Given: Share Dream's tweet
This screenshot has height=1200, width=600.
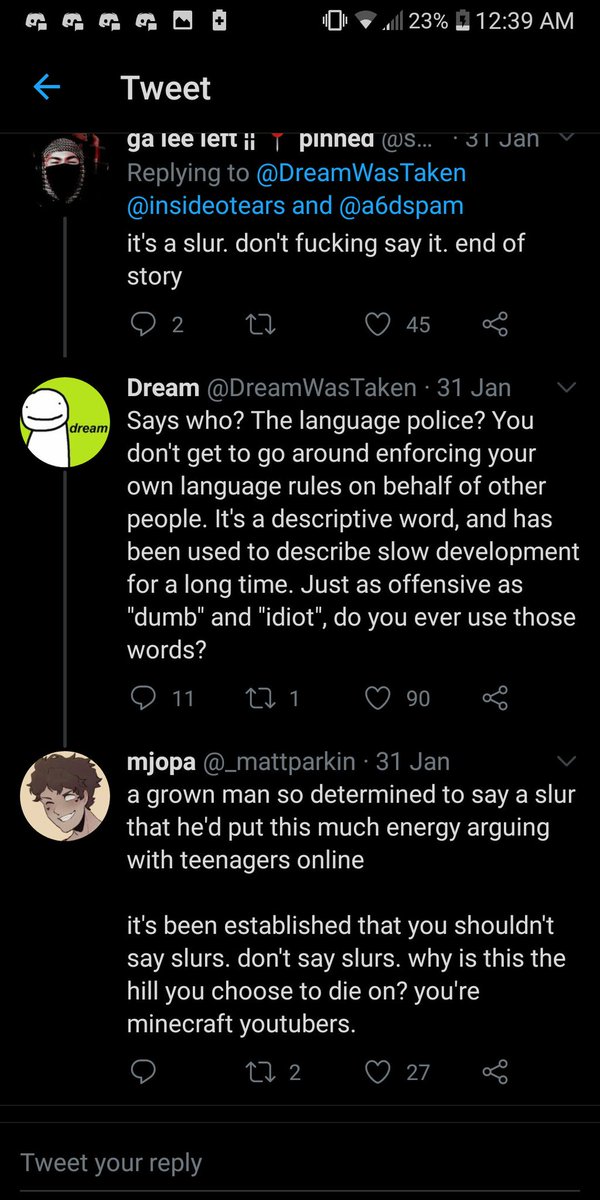Looking at the screenshot, I should coord(494,697).
